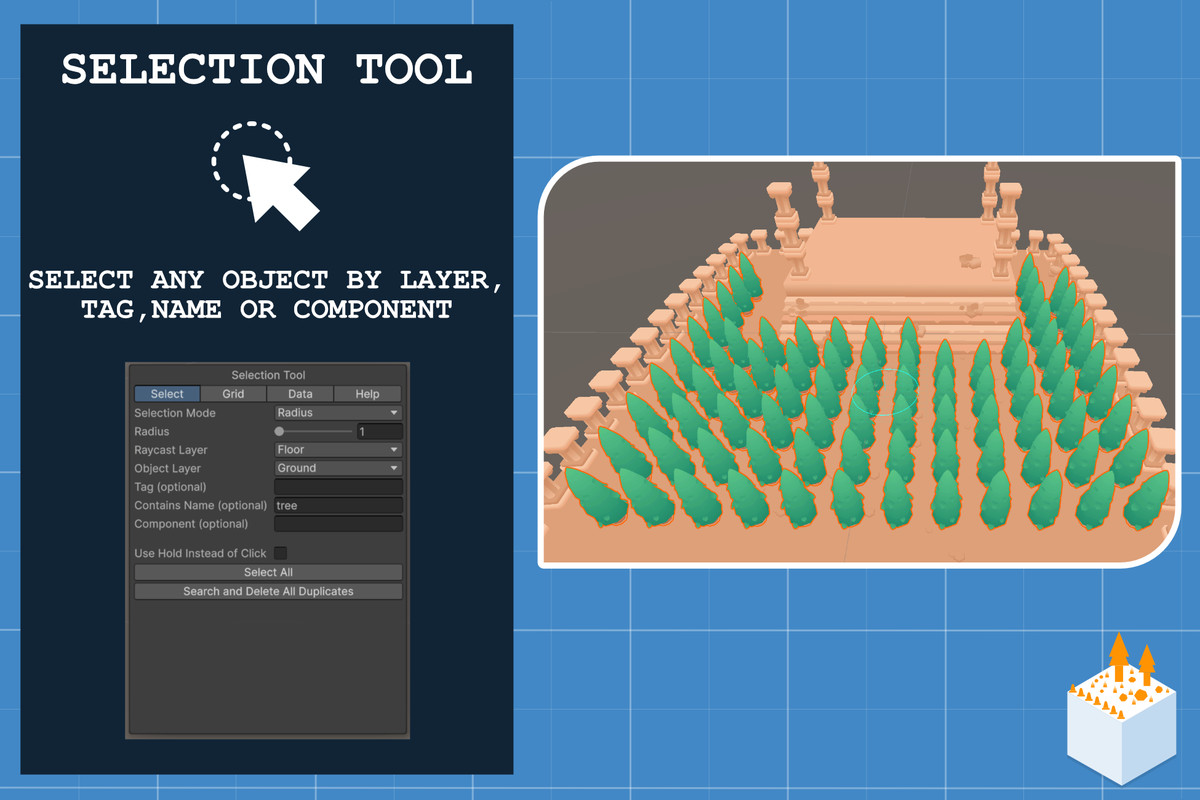Open the Object Layer dropdown showing Ground

tap(337, 468)
